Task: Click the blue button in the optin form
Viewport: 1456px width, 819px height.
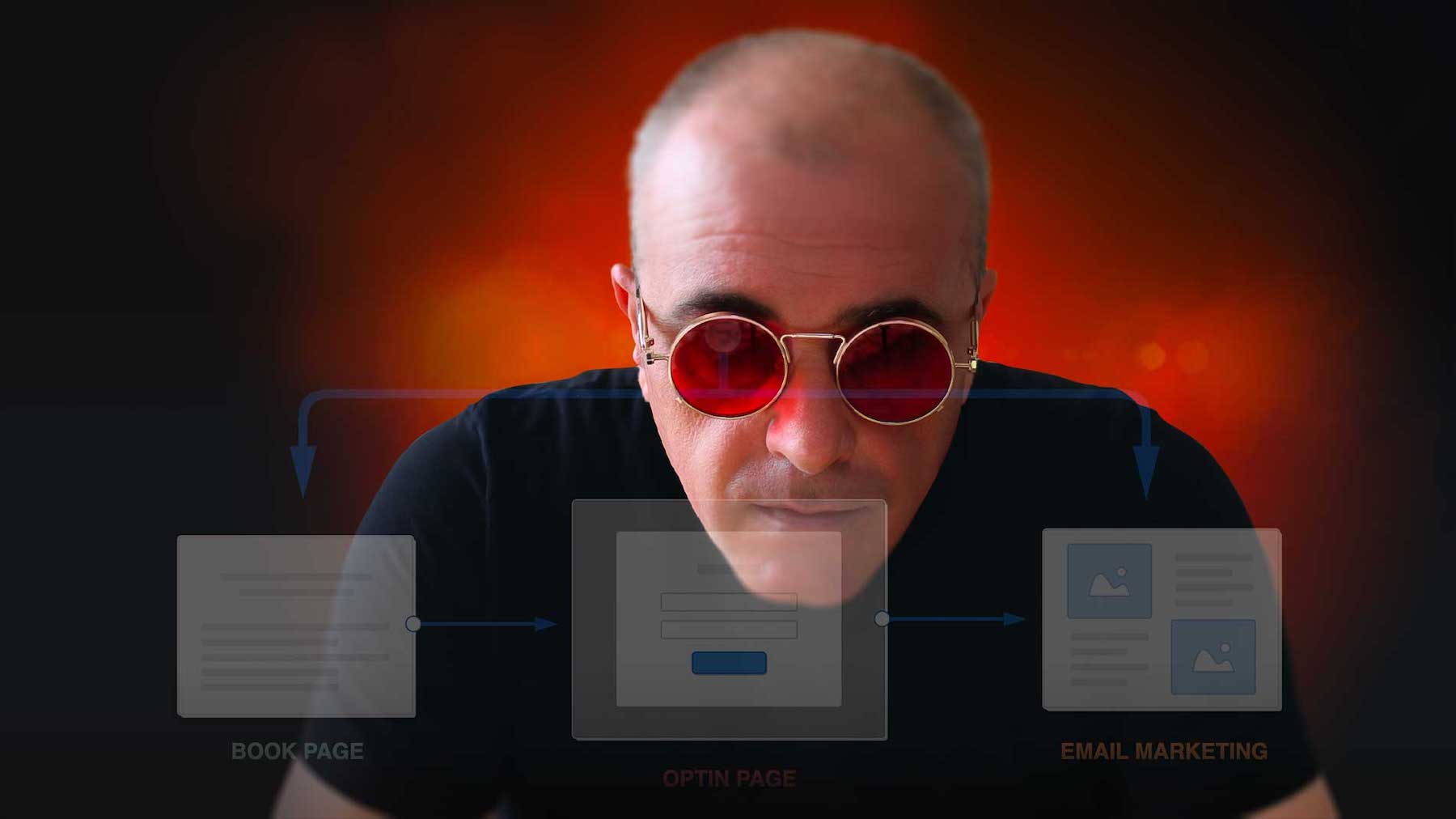Action: (x=729, y=663)
